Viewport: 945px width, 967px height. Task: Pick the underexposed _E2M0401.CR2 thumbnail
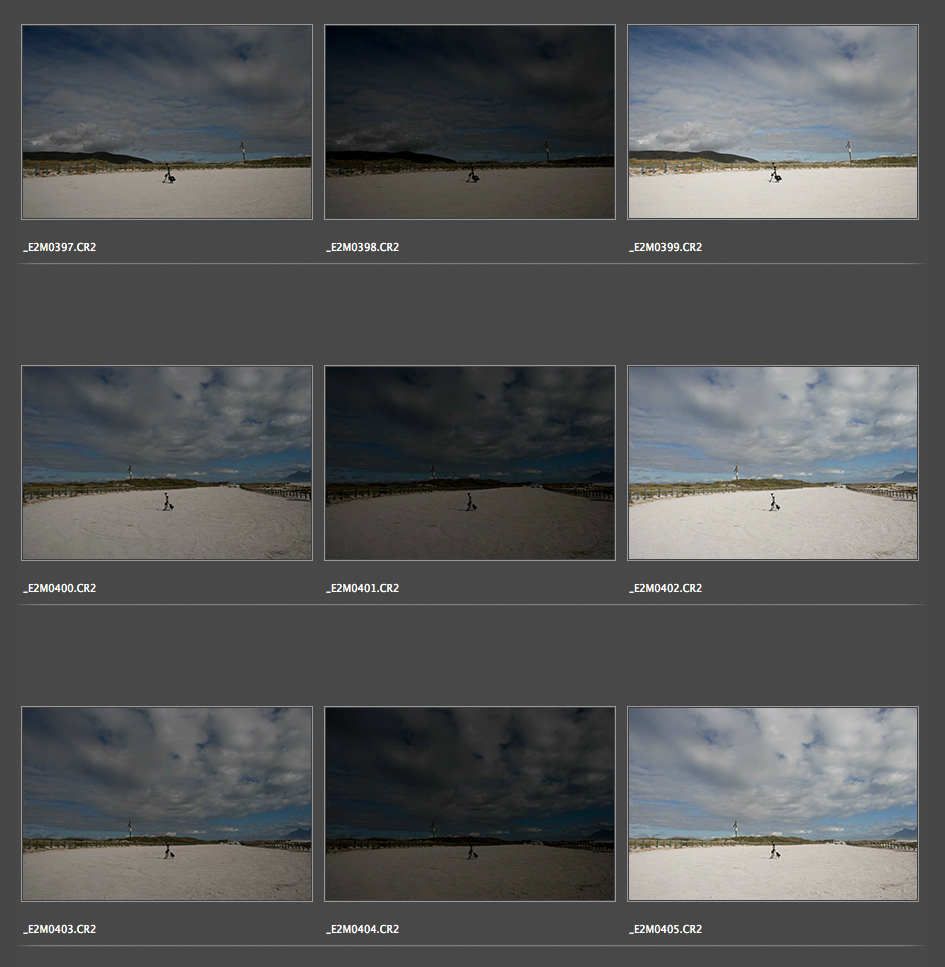click(x=470, y=463)
